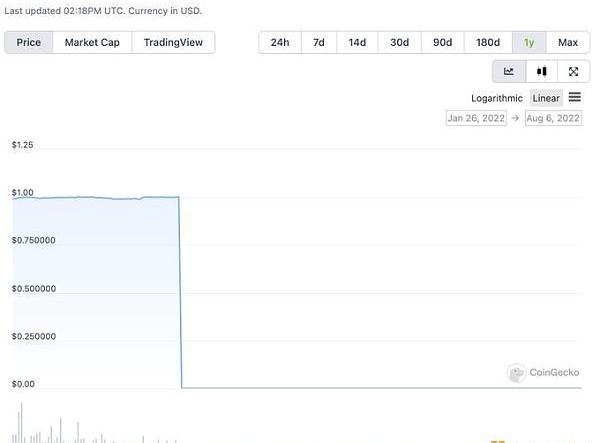Set the chart range to 24h

click(x=280, y=42)
